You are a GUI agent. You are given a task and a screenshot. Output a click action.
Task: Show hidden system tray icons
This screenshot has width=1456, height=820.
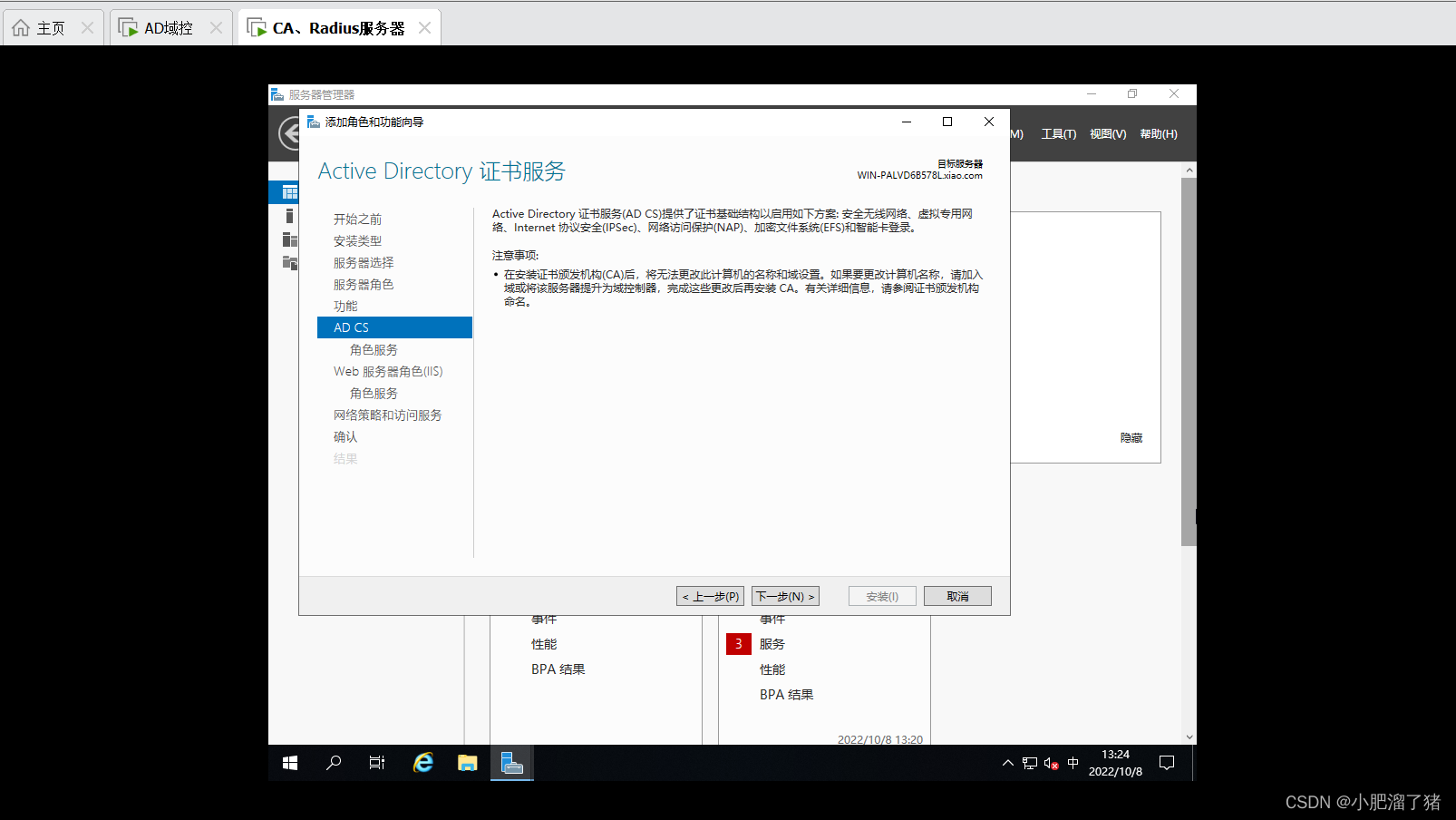coord(1007,764)
